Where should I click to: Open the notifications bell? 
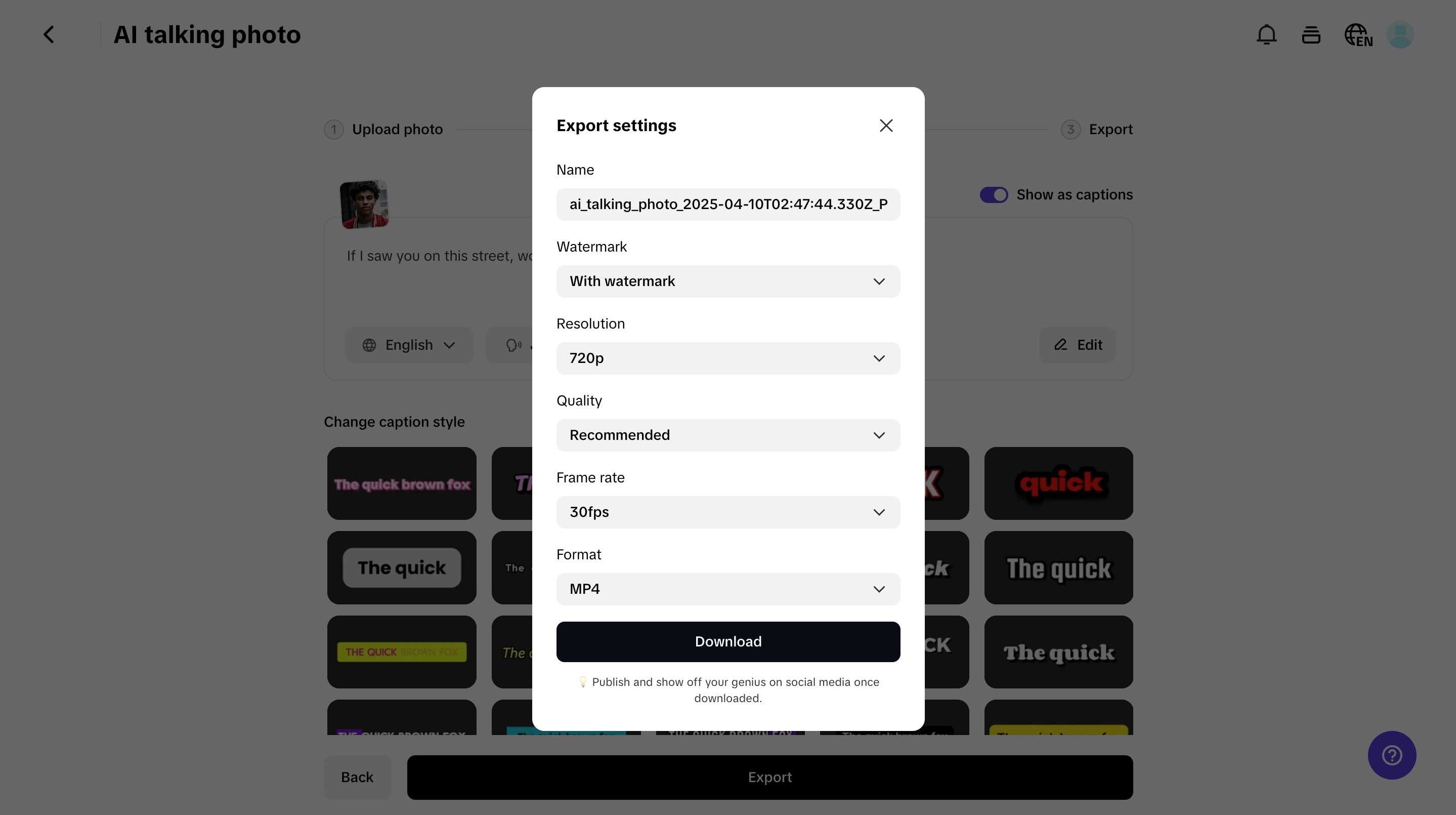click(1266, 34)
